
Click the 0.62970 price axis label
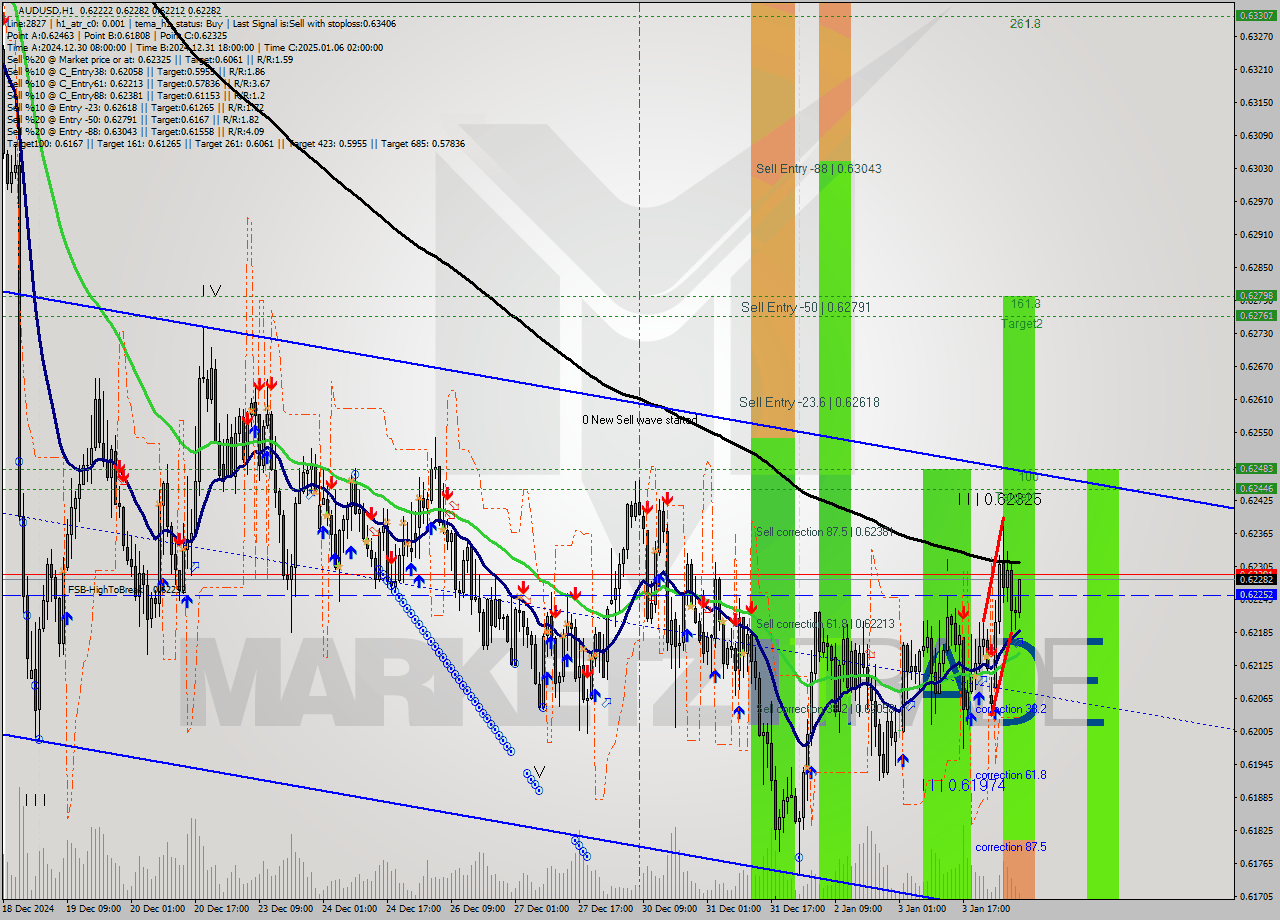click(1255, 202)
